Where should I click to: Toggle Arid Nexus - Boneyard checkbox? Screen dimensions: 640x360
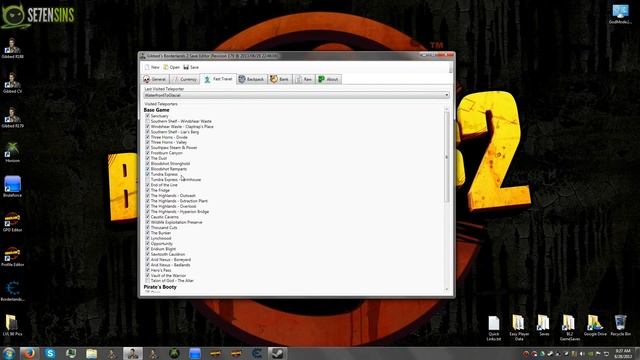coord(148,259)
